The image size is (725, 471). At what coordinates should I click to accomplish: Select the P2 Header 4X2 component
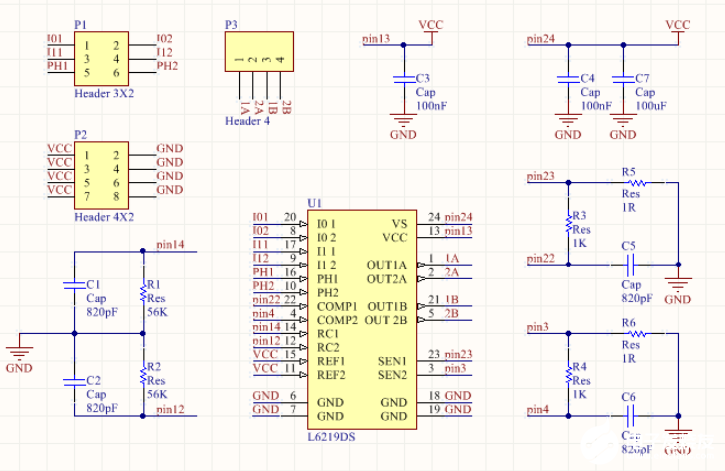pyautogui.click(x=101, y=176)
